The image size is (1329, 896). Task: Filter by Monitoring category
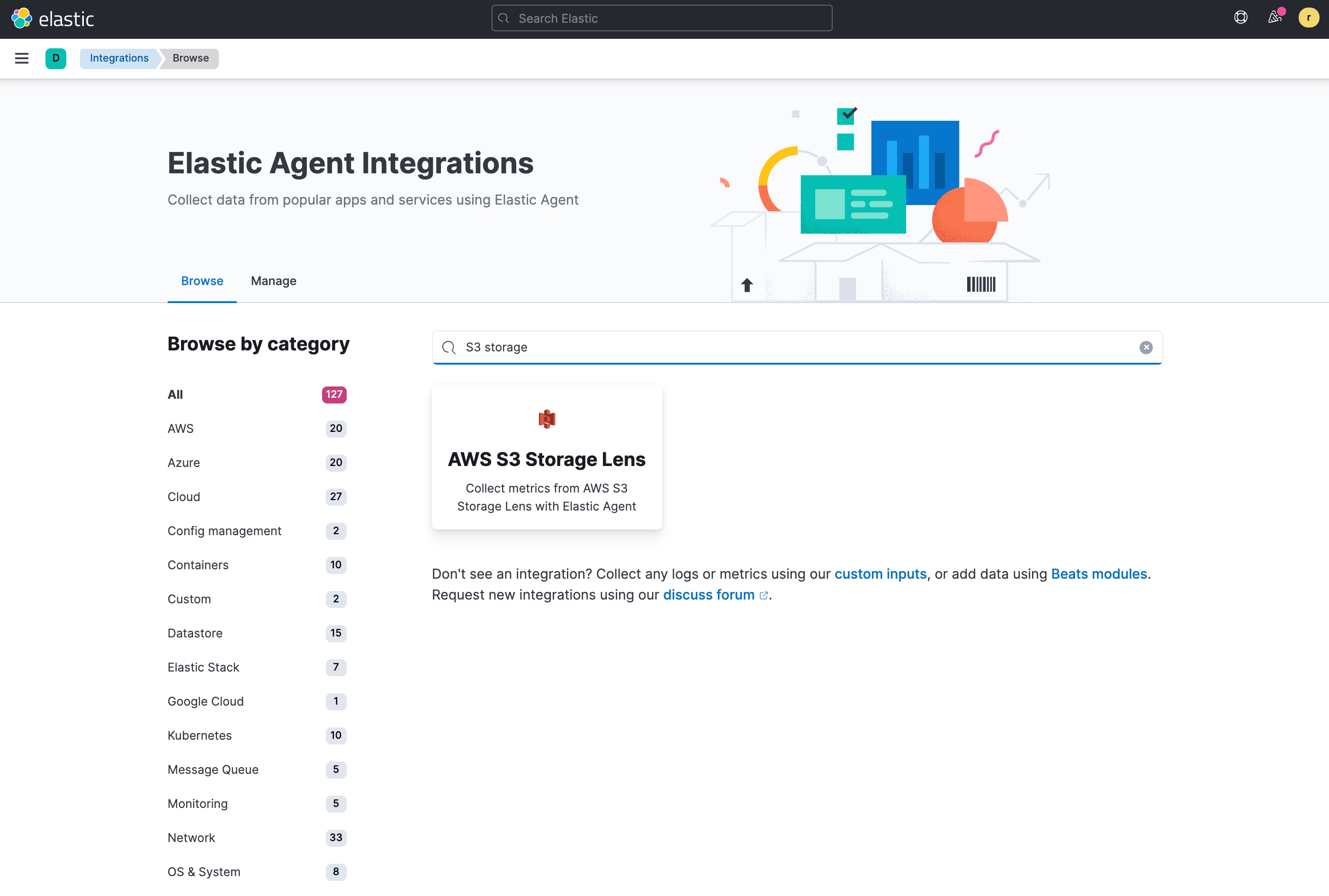coord(257,804)
